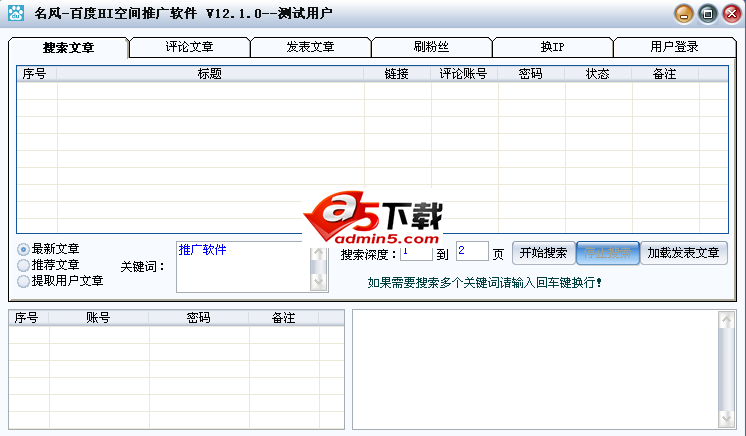The height and width of the screenshot is (436, 746).
Task: Click the keyword box scroll down arrow
Action: point(318,282)
